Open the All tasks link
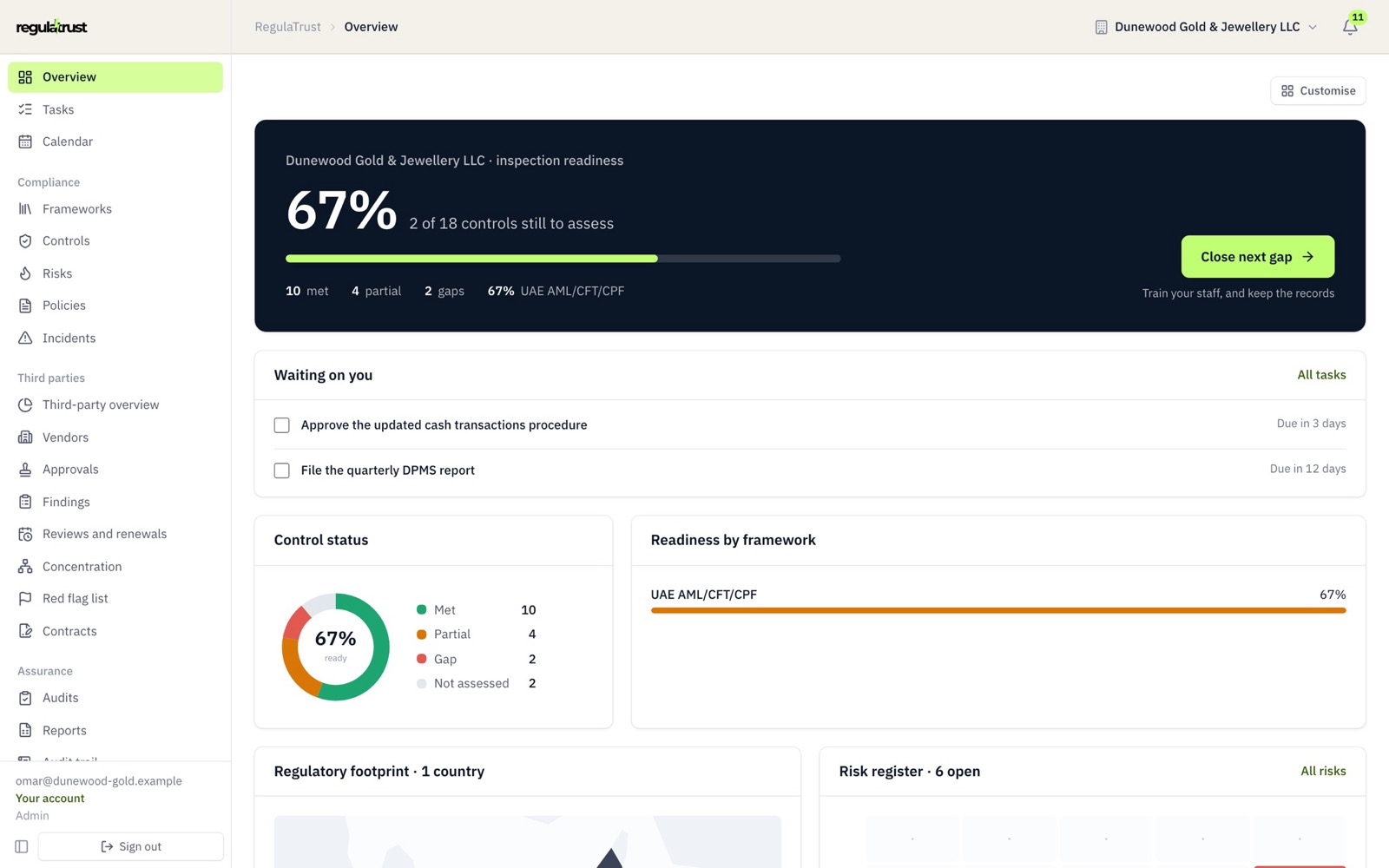The width and height of the screenshot is (1389, 868). pyautogui.click(x=1321, y=375)
